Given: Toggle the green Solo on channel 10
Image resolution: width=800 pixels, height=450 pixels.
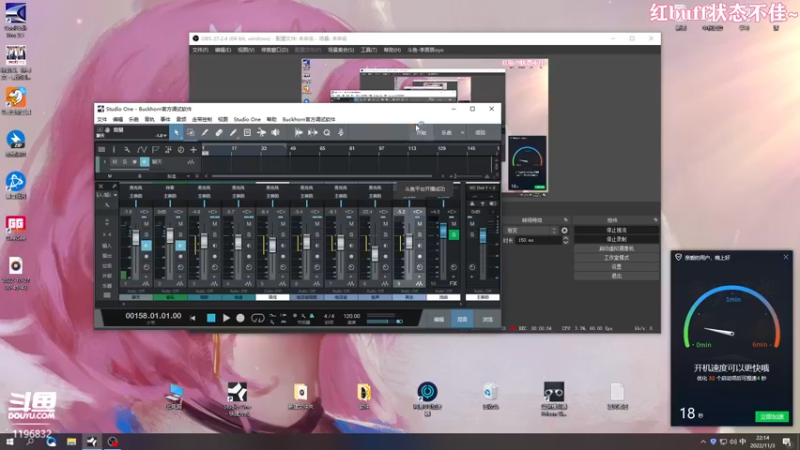Looking at the screenshot, I should (x=454, y=235).
